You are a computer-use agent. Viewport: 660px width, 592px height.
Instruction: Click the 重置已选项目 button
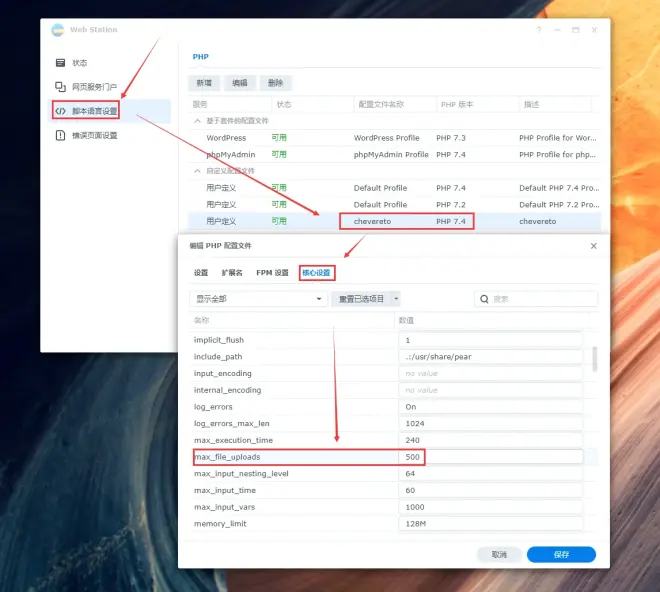coord(361,299)
